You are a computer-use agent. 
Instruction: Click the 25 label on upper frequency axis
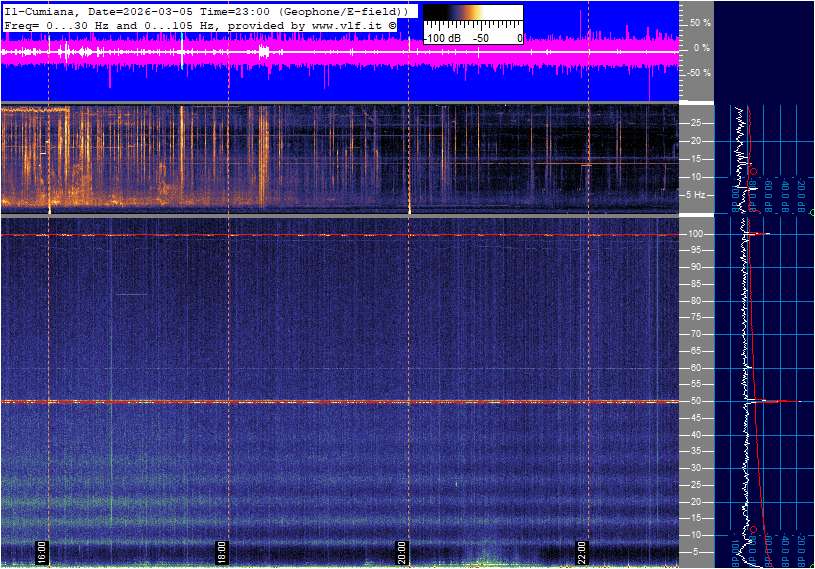click(x=695, y=123)
